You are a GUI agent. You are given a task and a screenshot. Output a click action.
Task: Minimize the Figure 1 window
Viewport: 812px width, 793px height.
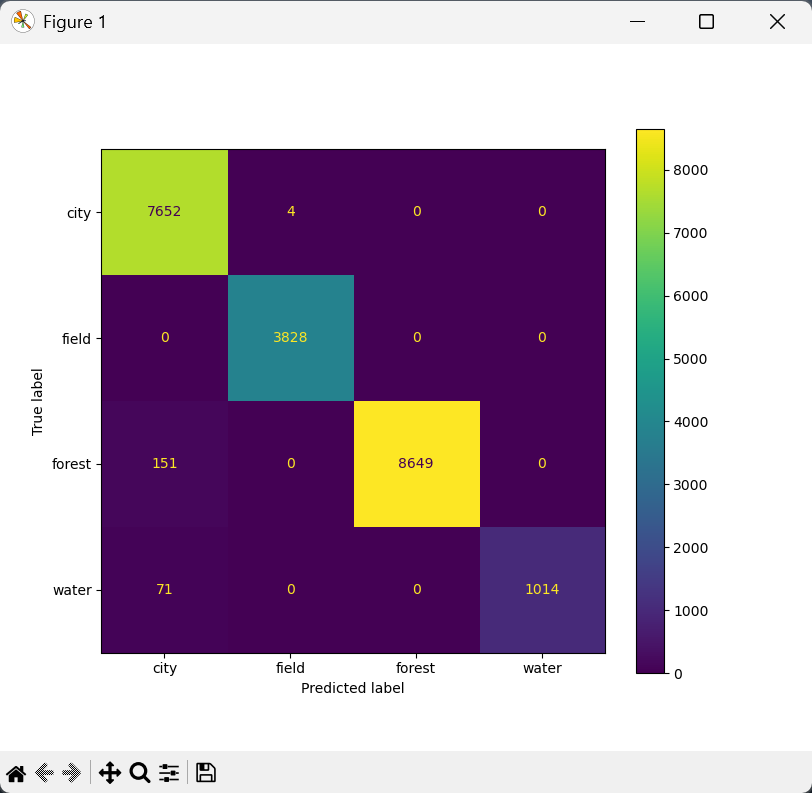pyautogui.click(x=635, y=21)
